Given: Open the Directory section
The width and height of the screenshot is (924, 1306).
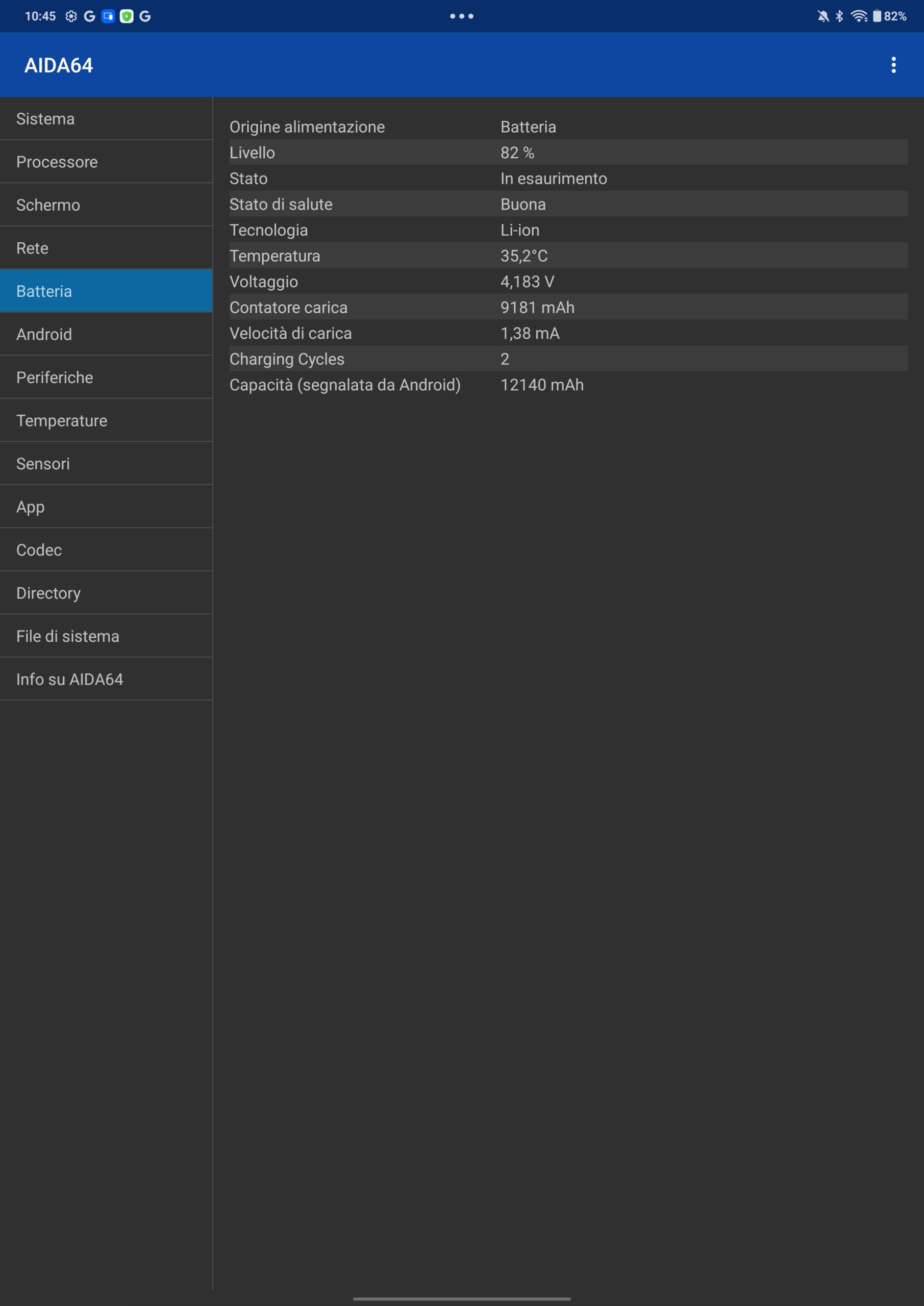Looking at the screenshot, I should [106, 593].
